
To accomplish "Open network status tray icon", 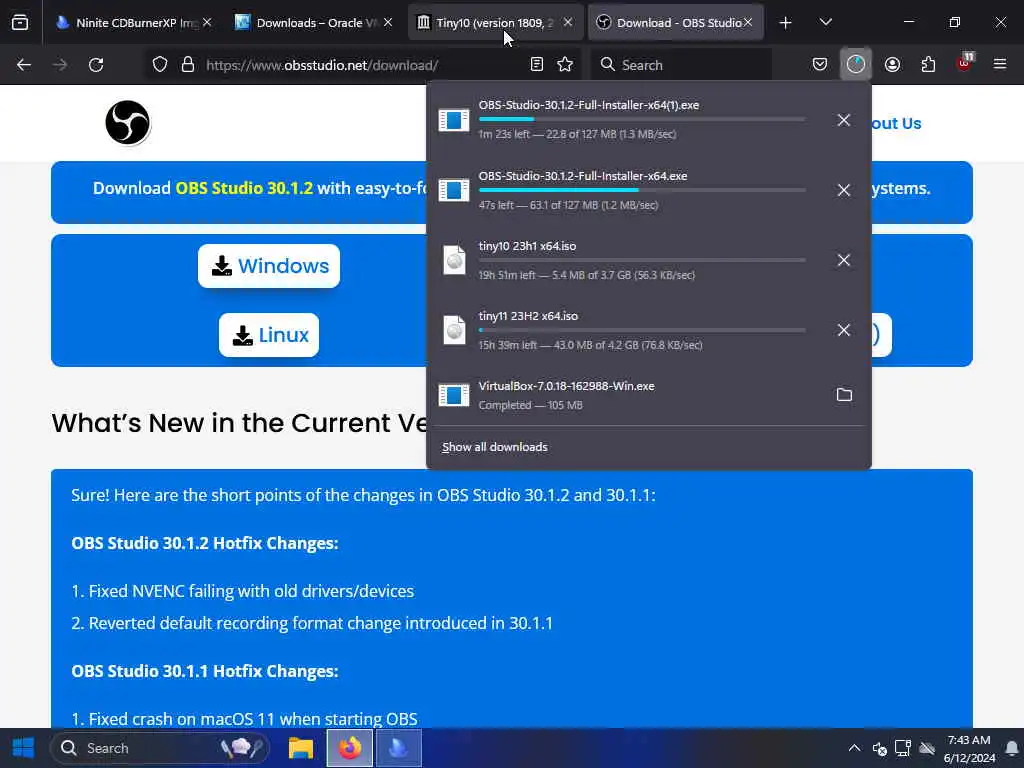I will (x=903, y=748).
